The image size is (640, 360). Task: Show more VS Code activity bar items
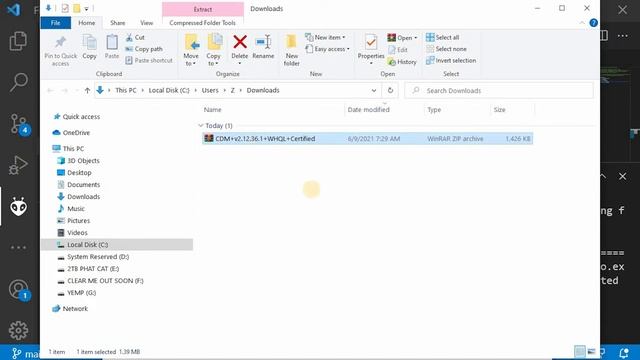pyautogui.click(x=18, y=247)
